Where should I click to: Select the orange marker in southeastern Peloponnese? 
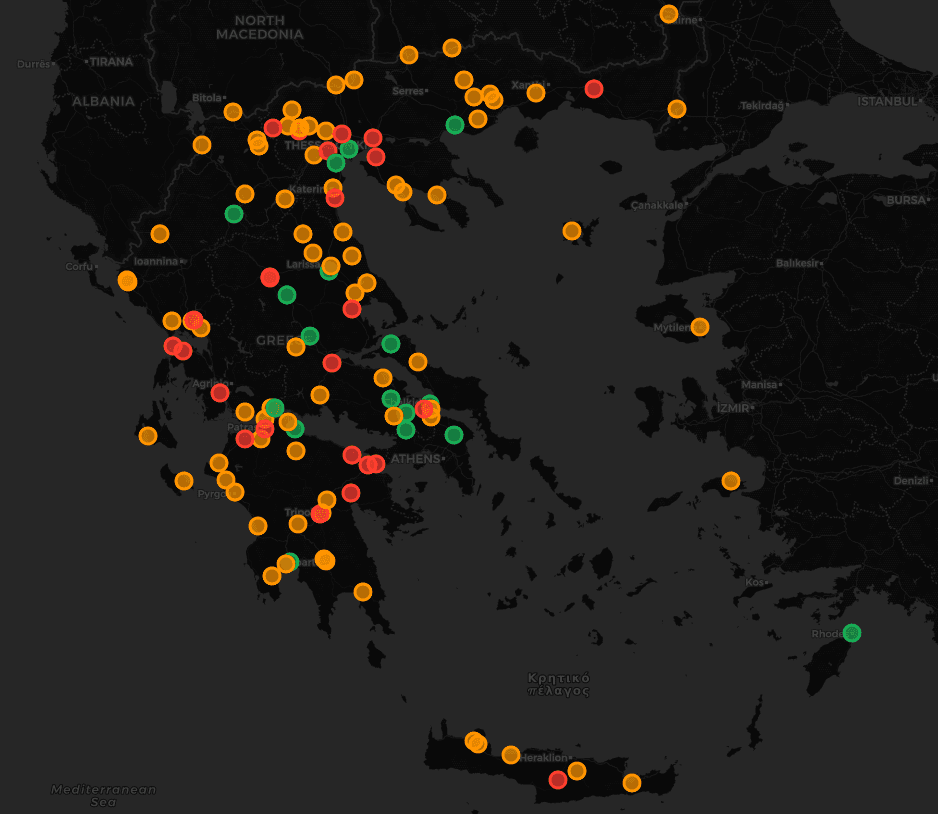pos(363,592)
